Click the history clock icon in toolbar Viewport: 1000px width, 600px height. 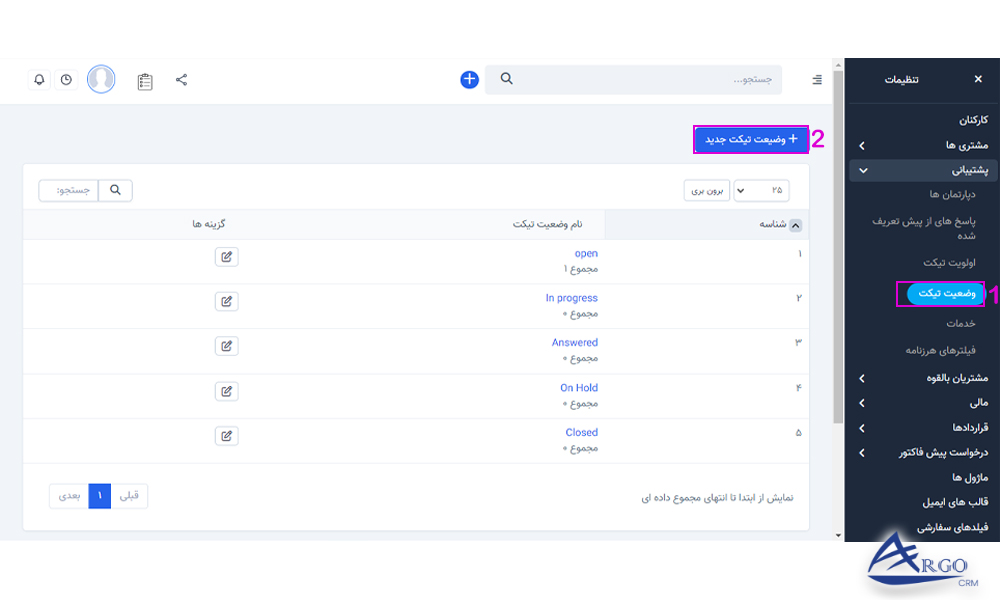[66, 78]
